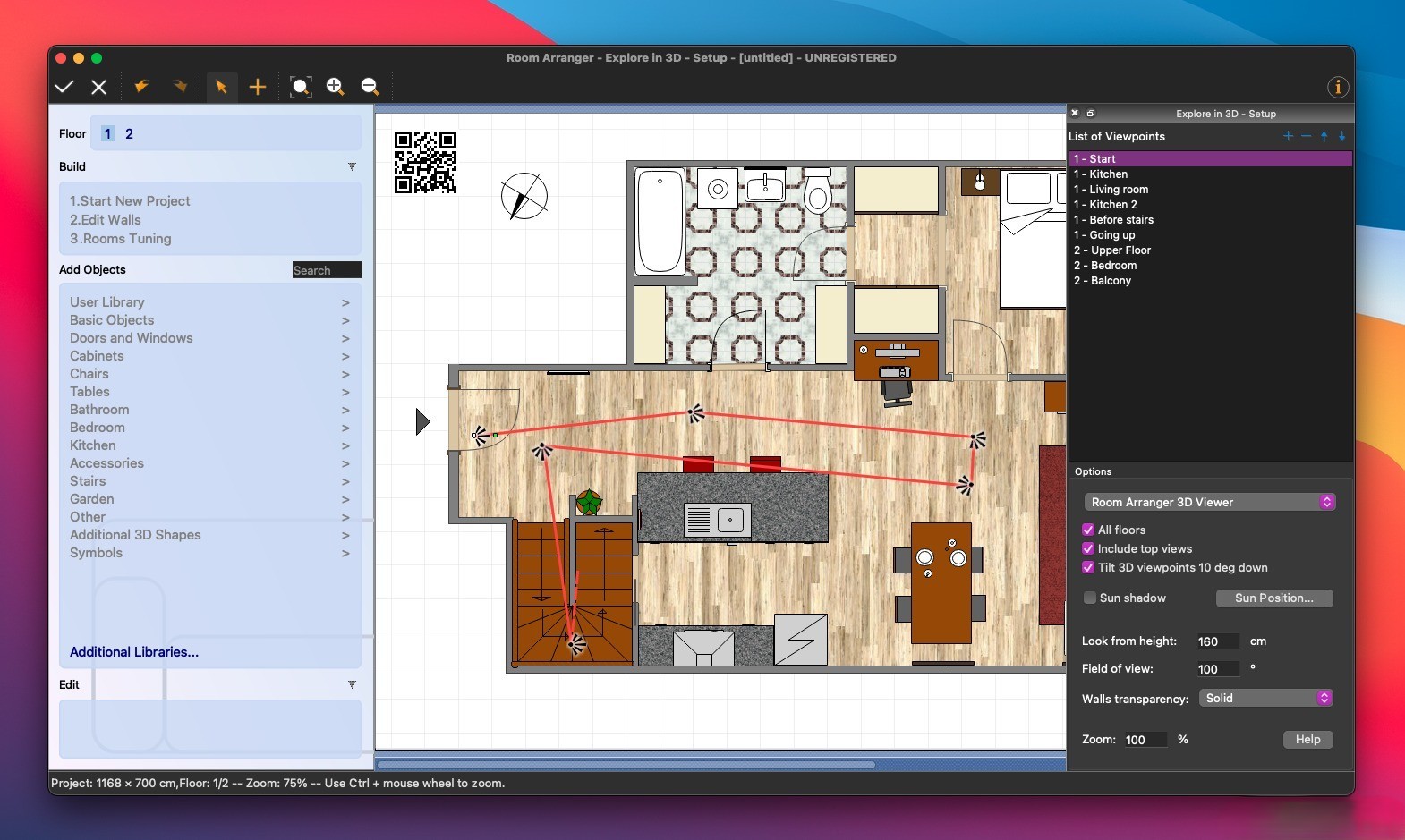The image size is (1405, 840).
Task: Select the horizontal canvas scrollbar
Action: click(626, 765)
